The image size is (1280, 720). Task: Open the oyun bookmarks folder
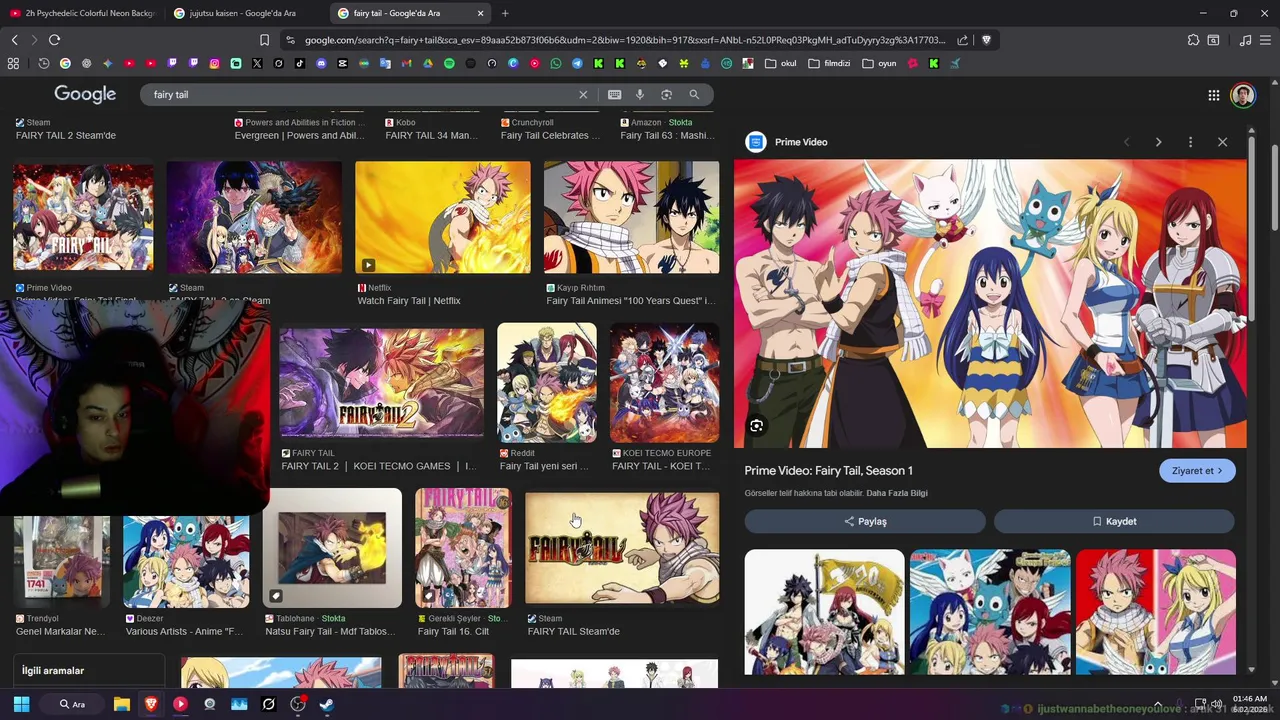pyautogui.click(x=879, y=63)
